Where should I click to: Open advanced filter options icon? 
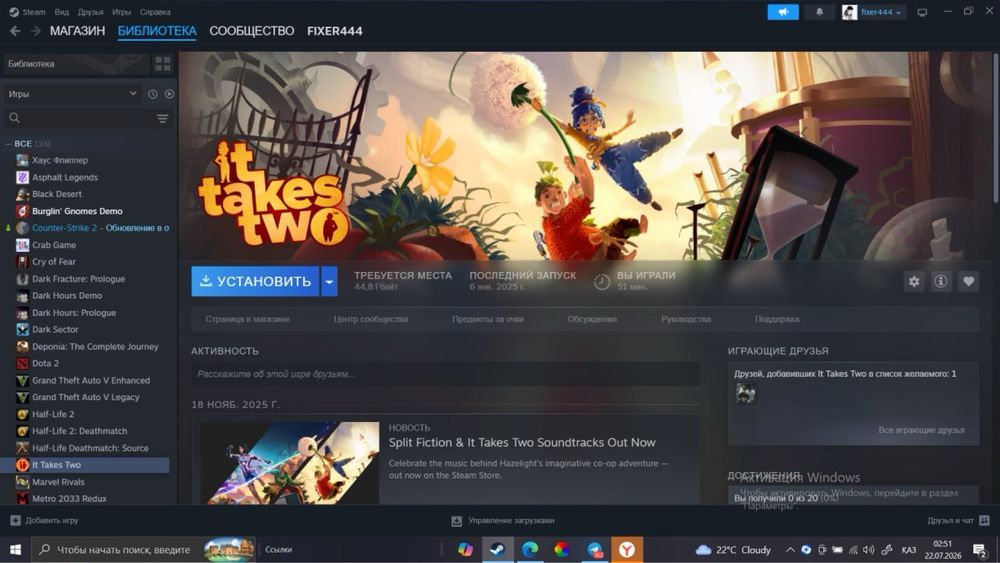[x=163, y=119]
